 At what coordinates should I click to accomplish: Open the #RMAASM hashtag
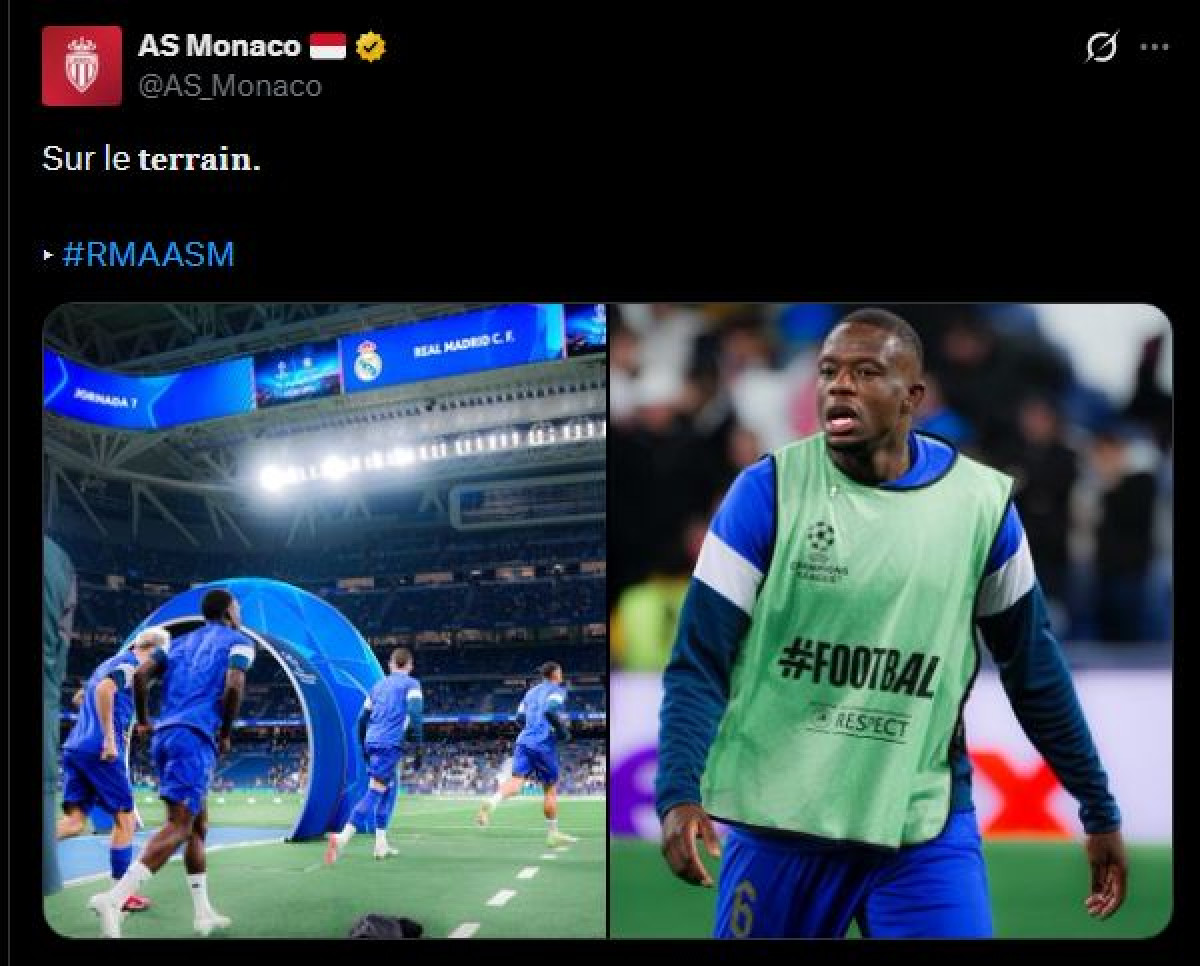[148, 254]
